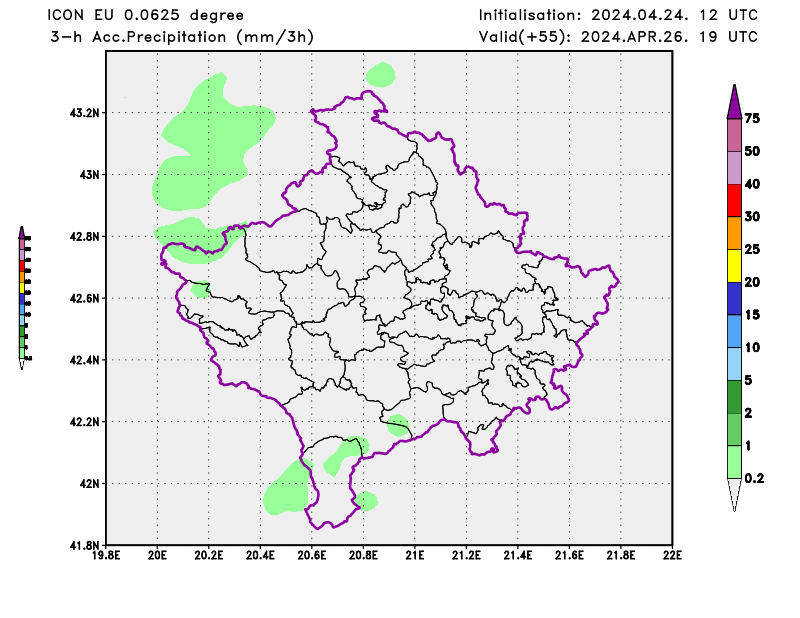Viewport: 800px width, 618px height.
Task: Click the 42.8N latitude axis label
Action: point(84,236)
